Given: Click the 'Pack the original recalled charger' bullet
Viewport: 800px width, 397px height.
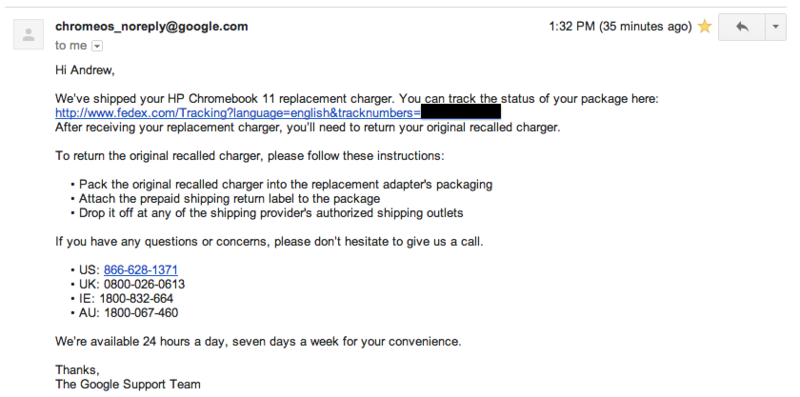Looking at the screenshot, I should coord(282,184).
